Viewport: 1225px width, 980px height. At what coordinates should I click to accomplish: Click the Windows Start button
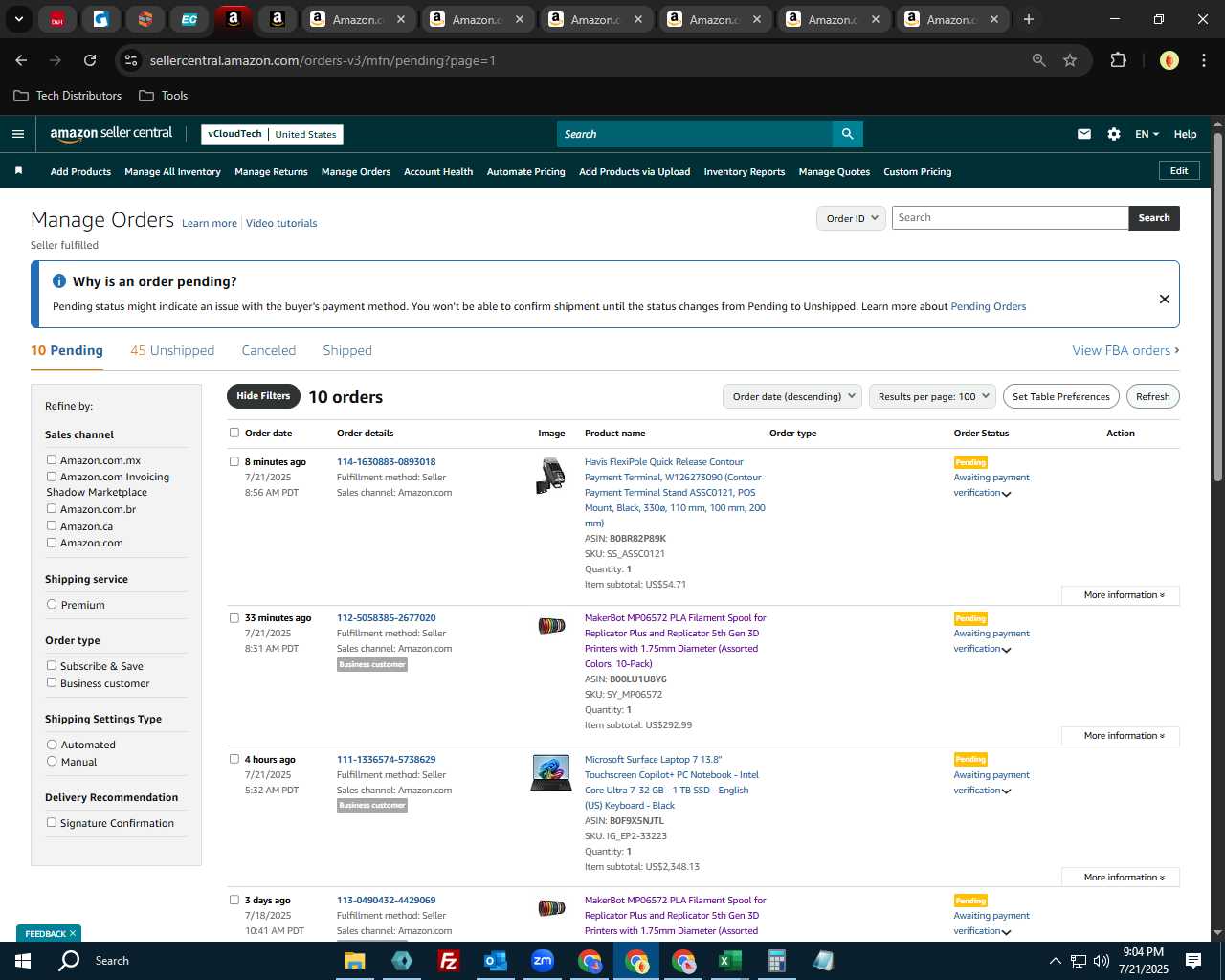click(23, 961)
